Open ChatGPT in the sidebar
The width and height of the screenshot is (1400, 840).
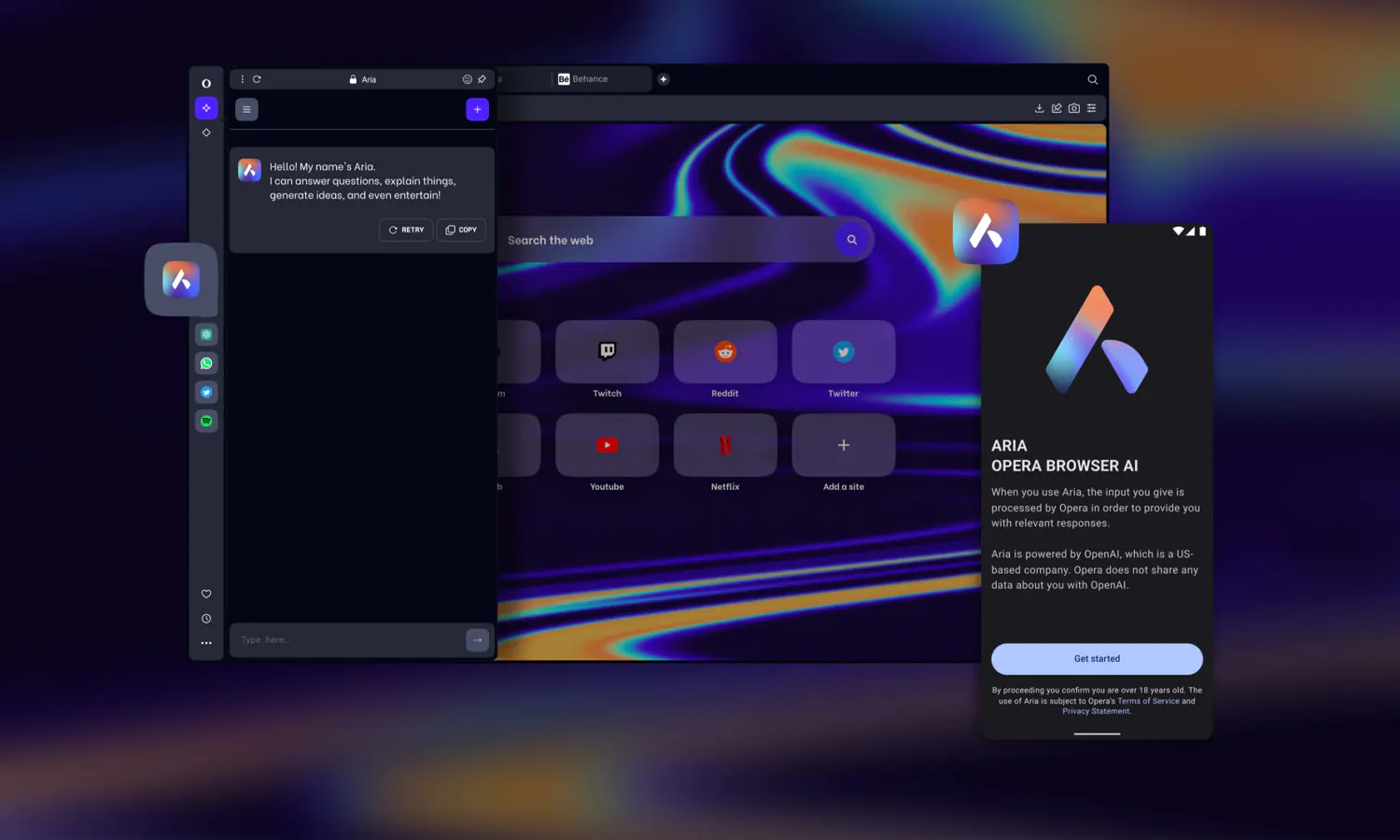coord(206,334)
